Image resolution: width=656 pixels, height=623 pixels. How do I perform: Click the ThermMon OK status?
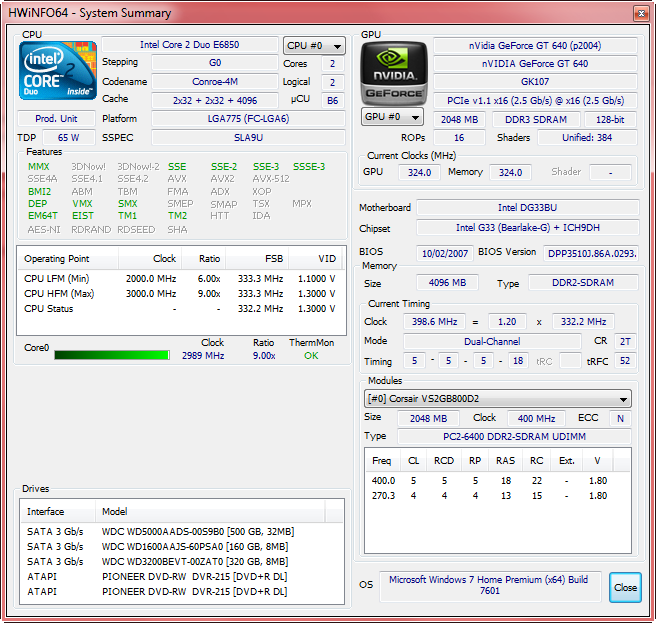point(311,356)
